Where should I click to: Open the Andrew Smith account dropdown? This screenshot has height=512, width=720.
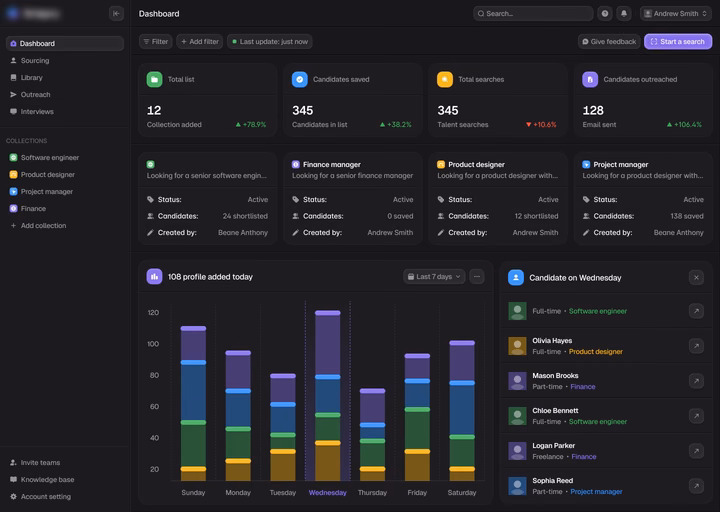tap(675, 13)
